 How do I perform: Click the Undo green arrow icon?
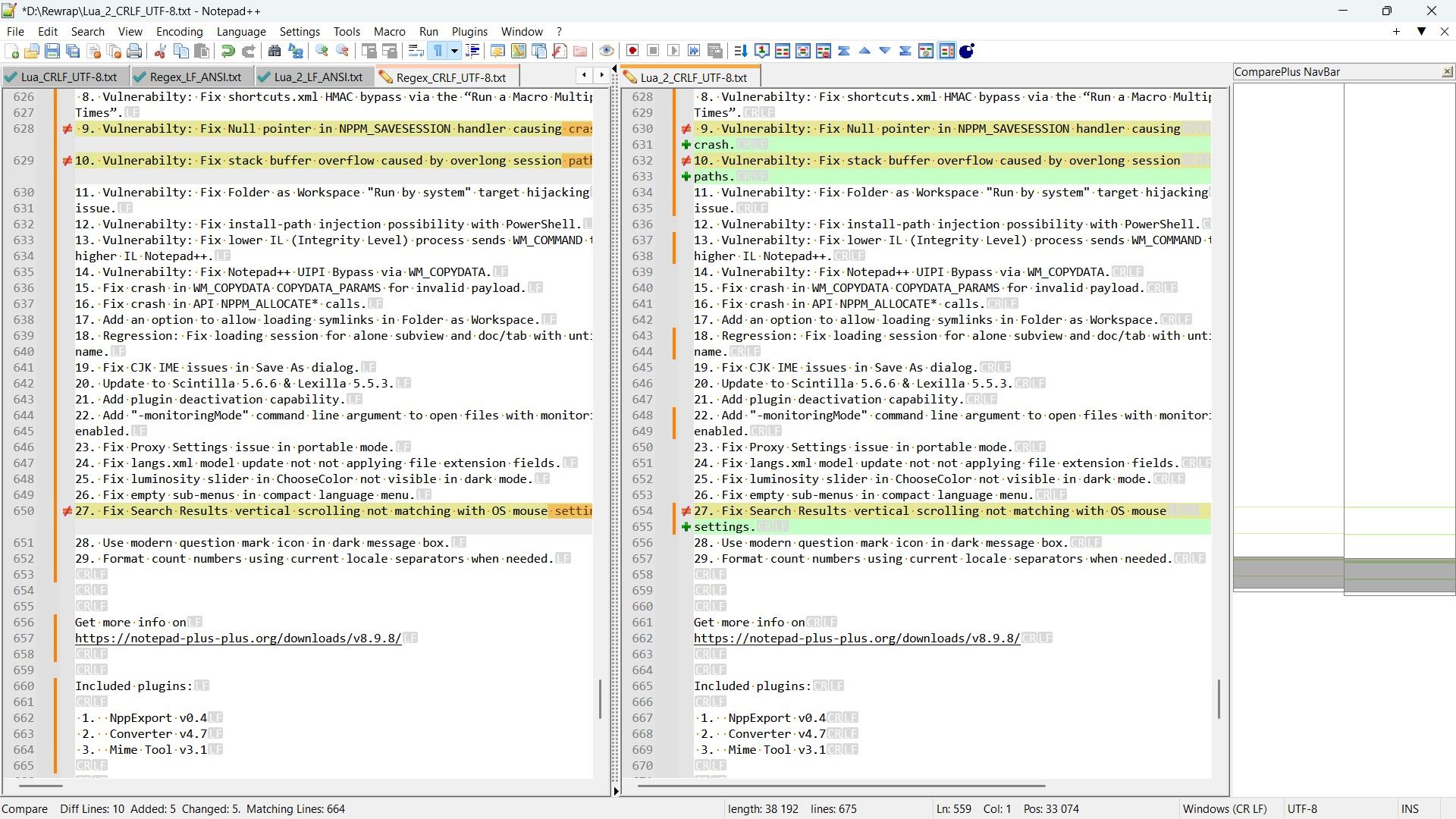227,51
